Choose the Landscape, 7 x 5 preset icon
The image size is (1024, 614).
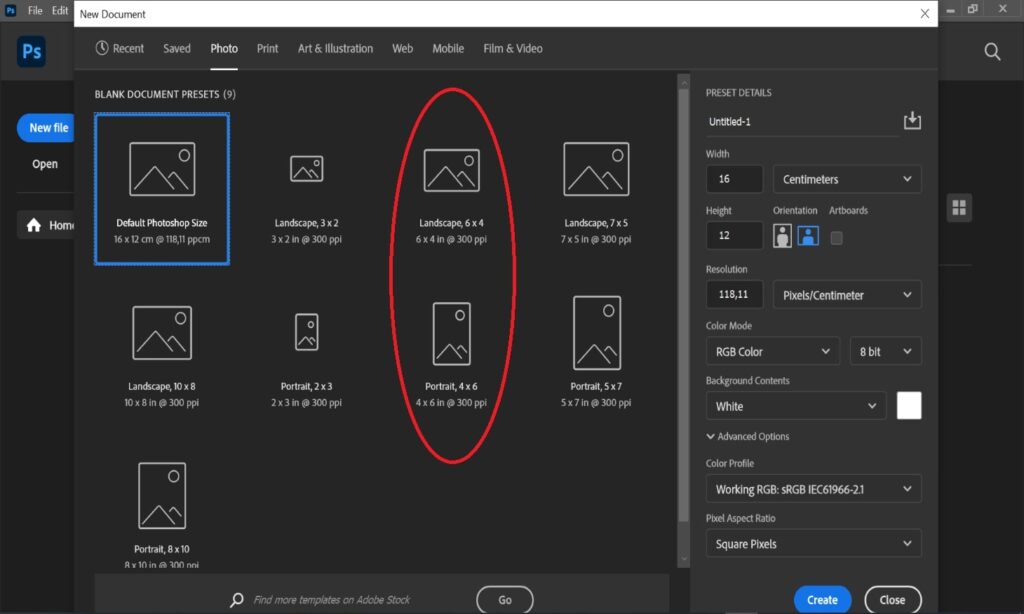[x=596, y=168]
